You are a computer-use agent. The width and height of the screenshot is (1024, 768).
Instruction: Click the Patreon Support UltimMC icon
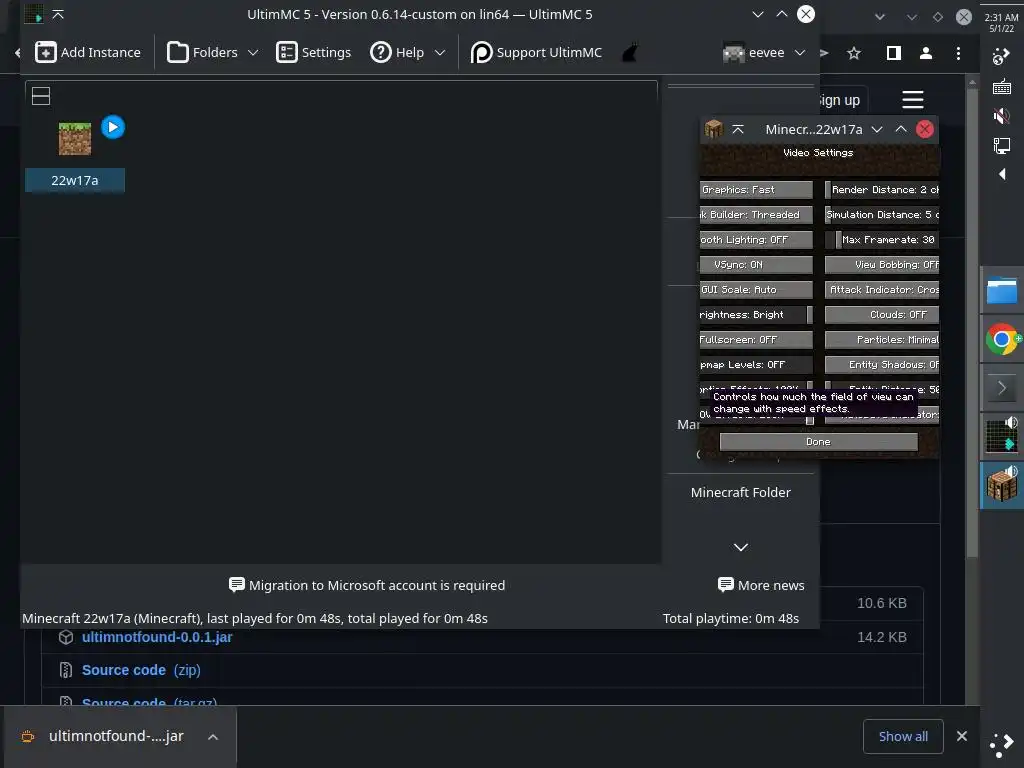[x=481, y=52]
